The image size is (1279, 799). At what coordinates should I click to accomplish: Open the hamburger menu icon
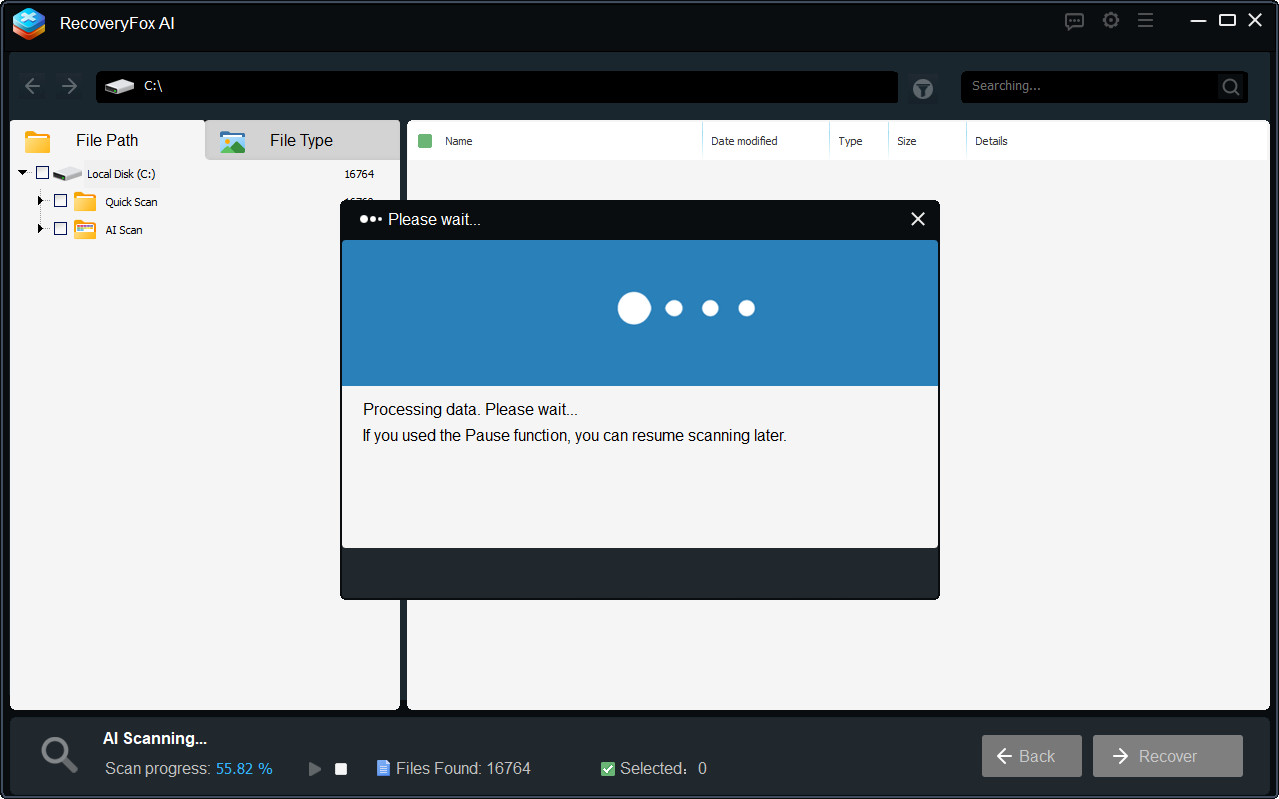(1146, 20)
